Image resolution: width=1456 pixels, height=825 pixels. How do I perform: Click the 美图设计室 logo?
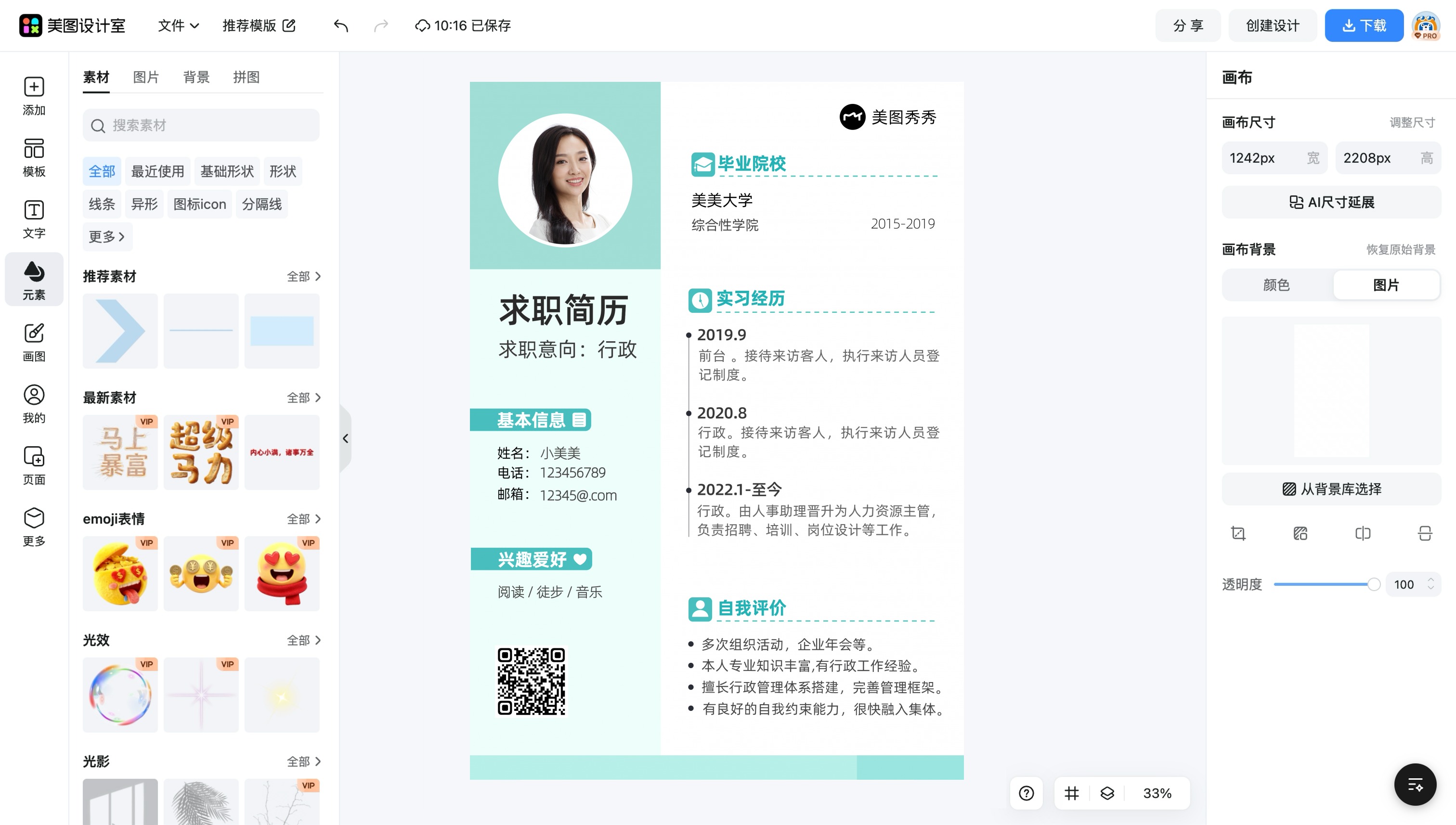click(x=72, y=26)
